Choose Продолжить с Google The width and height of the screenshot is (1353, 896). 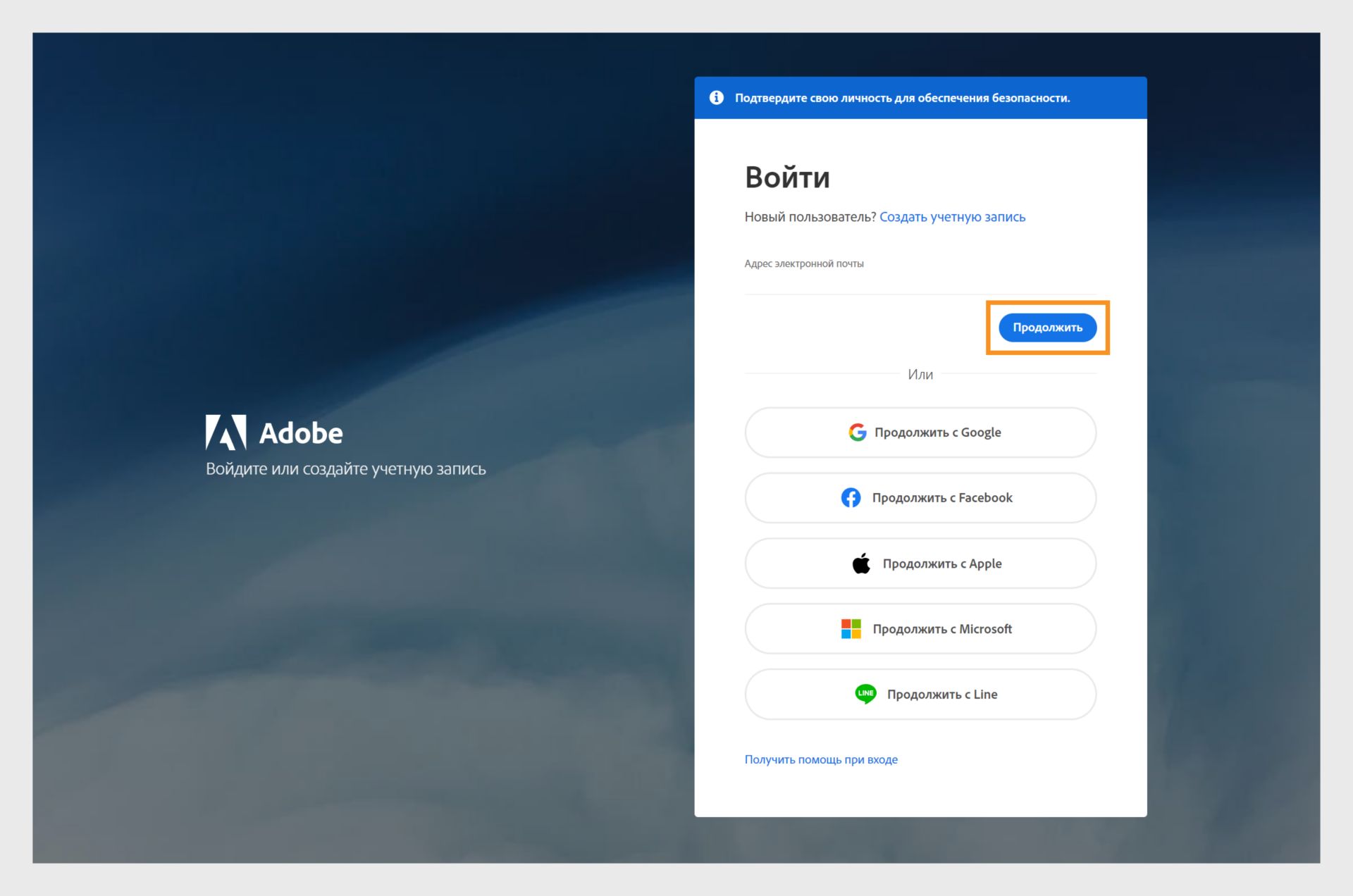point(920,433)
